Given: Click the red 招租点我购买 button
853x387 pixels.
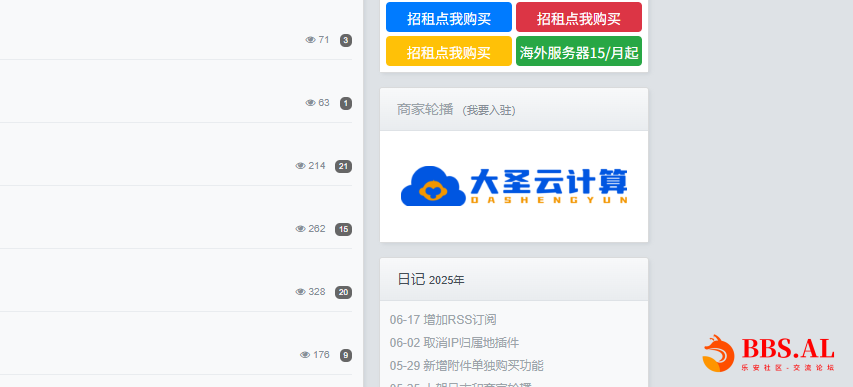Looking at the screenshot, I should [579, 17].
